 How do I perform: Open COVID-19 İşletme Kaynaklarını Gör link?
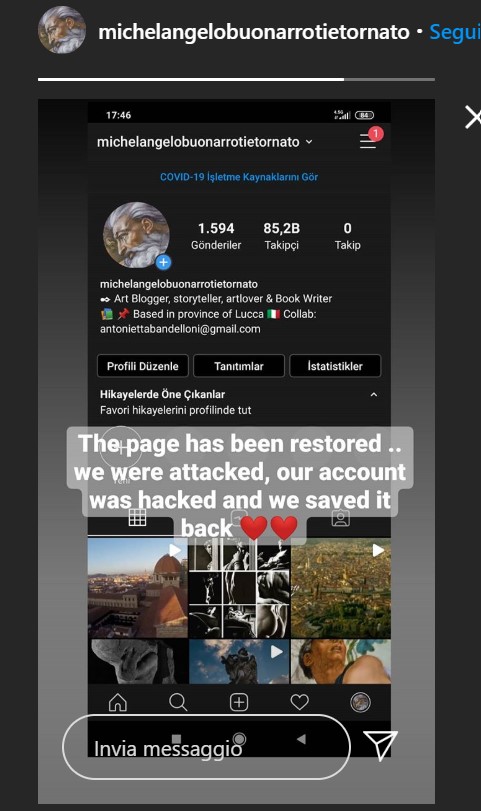tap(239, 177)
